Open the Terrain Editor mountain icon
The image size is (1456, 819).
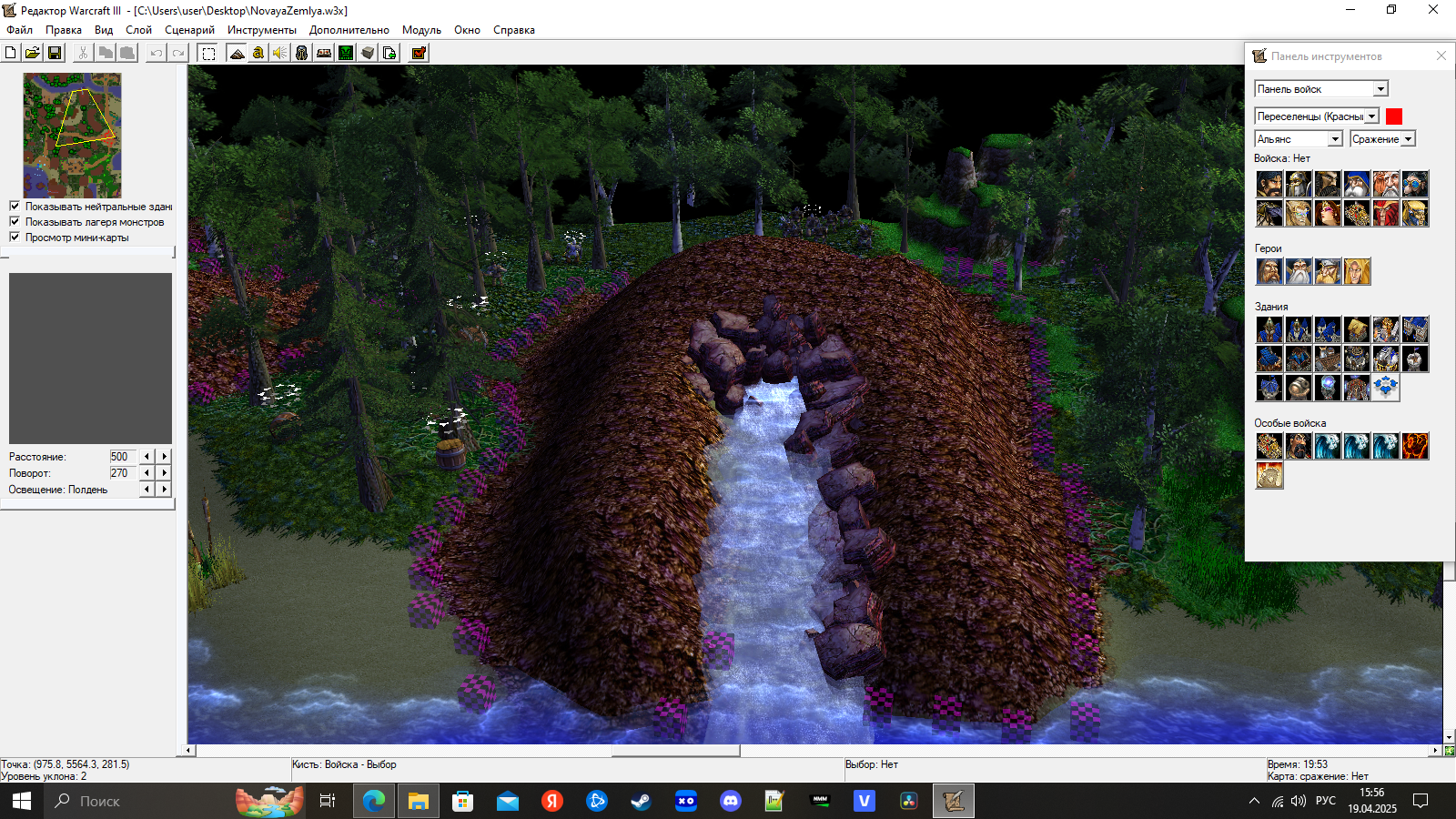click(237, 53)
